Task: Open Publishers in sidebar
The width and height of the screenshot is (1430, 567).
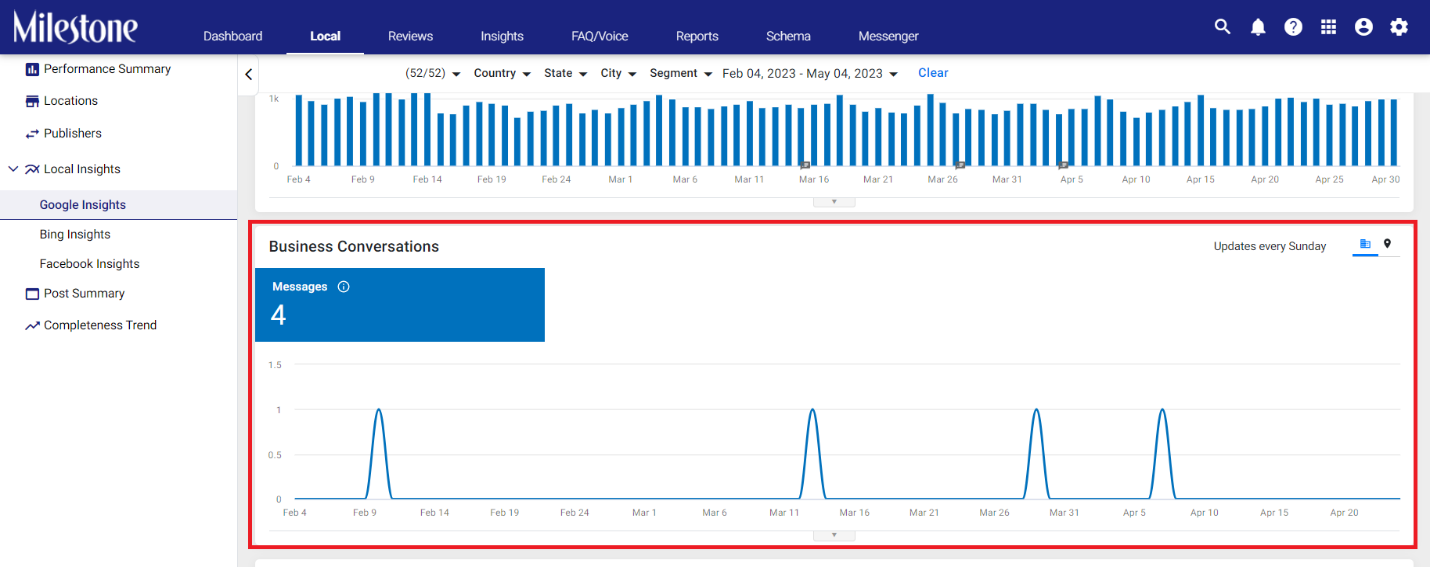Action: coord(73,133)
